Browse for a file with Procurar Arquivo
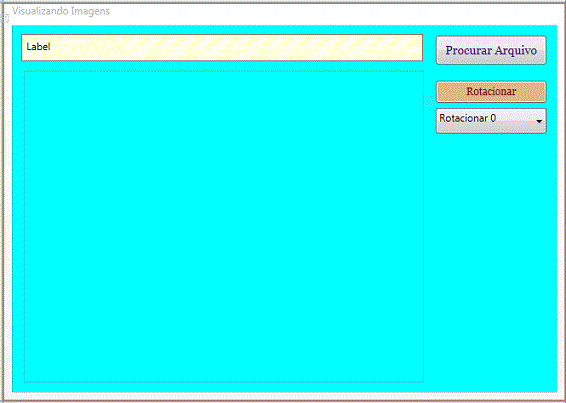This screenshot has width=566, height=403. point(491,50)
